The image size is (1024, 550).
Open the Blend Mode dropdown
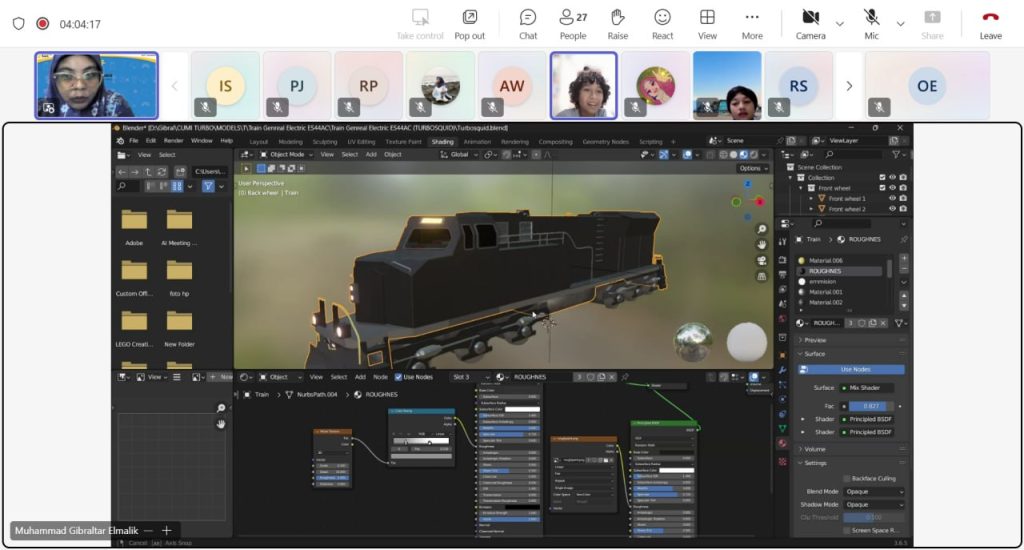(x=873, y=492)
